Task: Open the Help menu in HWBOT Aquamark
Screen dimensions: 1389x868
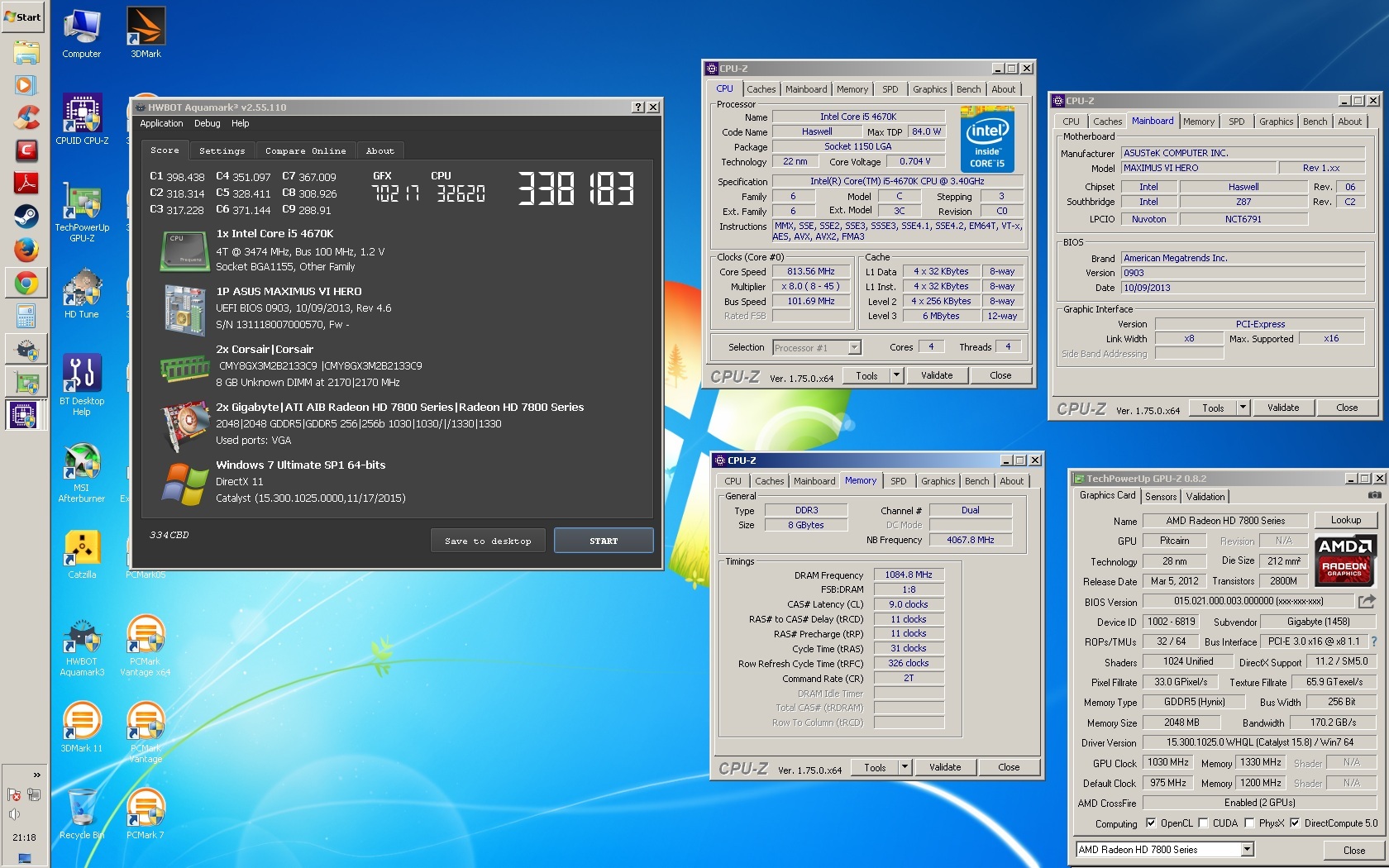Action: [240, 123]
